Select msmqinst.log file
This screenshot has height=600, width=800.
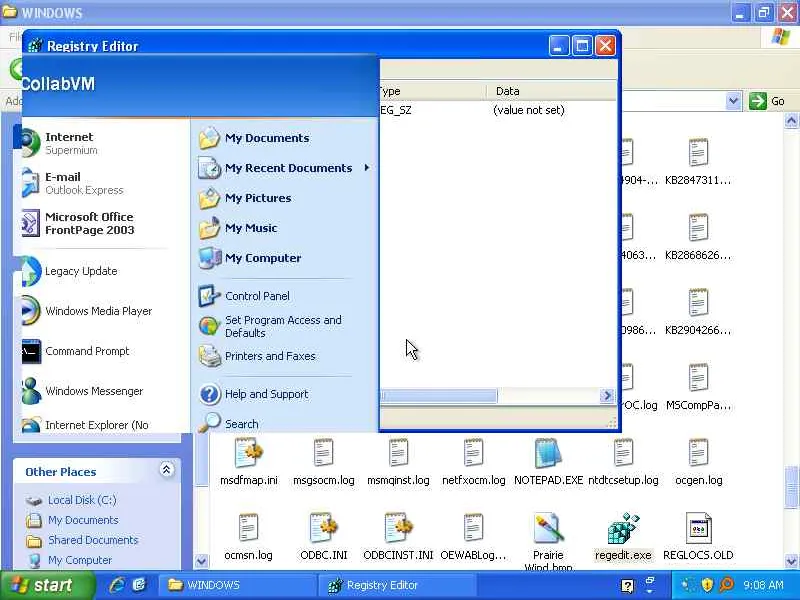pos(398,462)
